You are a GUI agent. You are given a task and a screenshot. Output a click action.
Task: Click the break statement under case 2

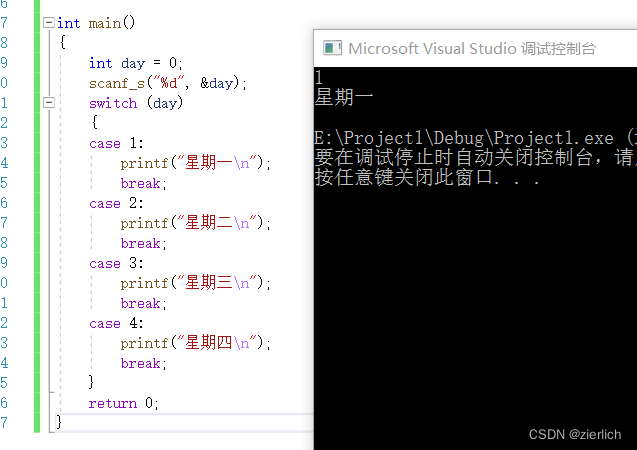click(x=143, y=243)
